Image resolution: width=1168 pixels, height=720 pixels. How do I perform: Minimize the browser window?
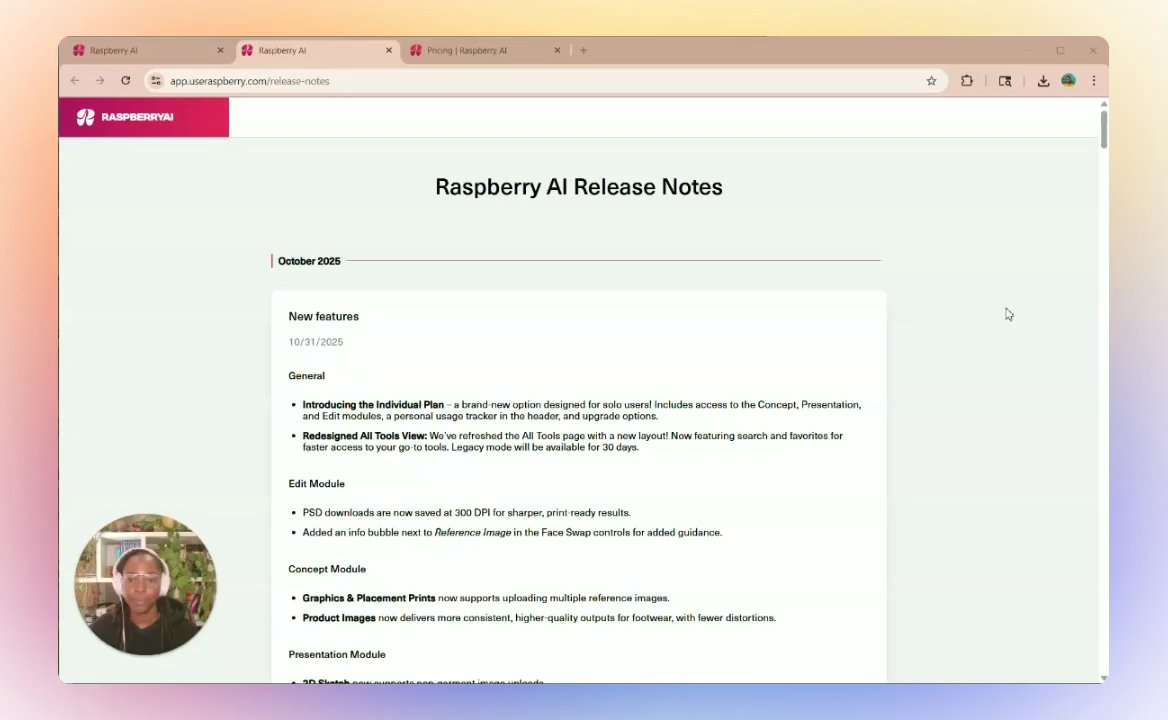pos(1029,51)
